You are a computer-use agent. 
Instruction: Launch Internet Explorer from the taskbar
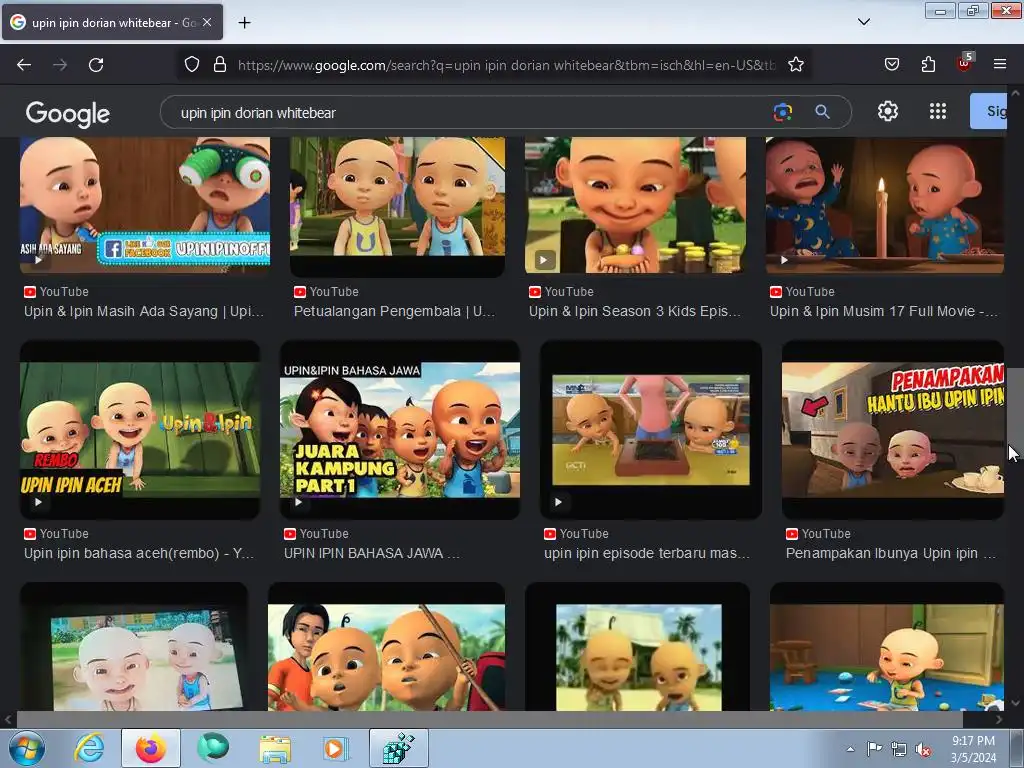click(x=89, y=748)
